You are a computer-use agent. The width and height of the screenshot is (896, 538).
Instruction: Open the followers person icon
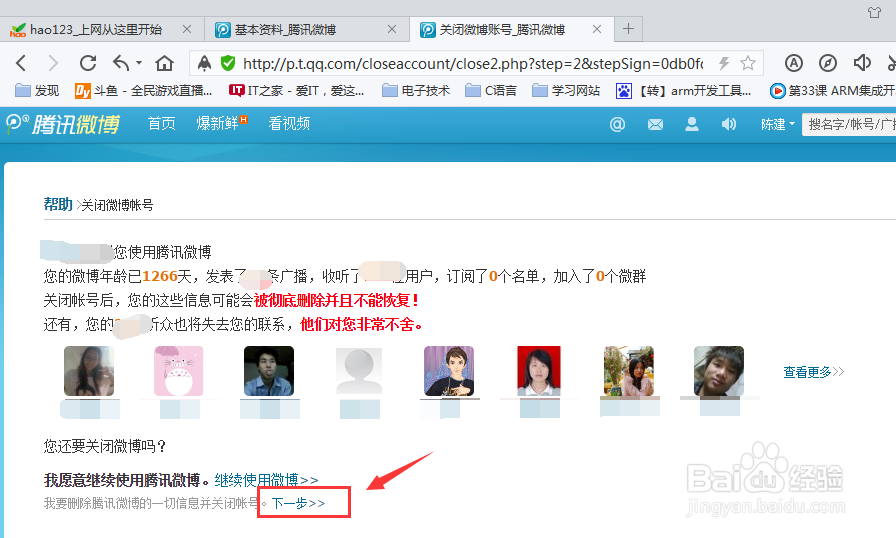[x=692, y=124]
